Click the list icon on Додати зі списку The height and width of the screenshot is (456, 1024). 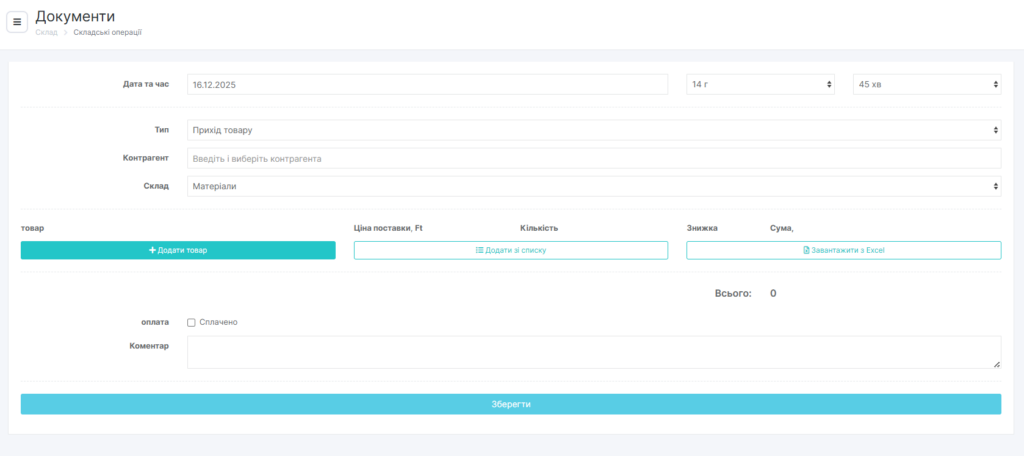479,250
